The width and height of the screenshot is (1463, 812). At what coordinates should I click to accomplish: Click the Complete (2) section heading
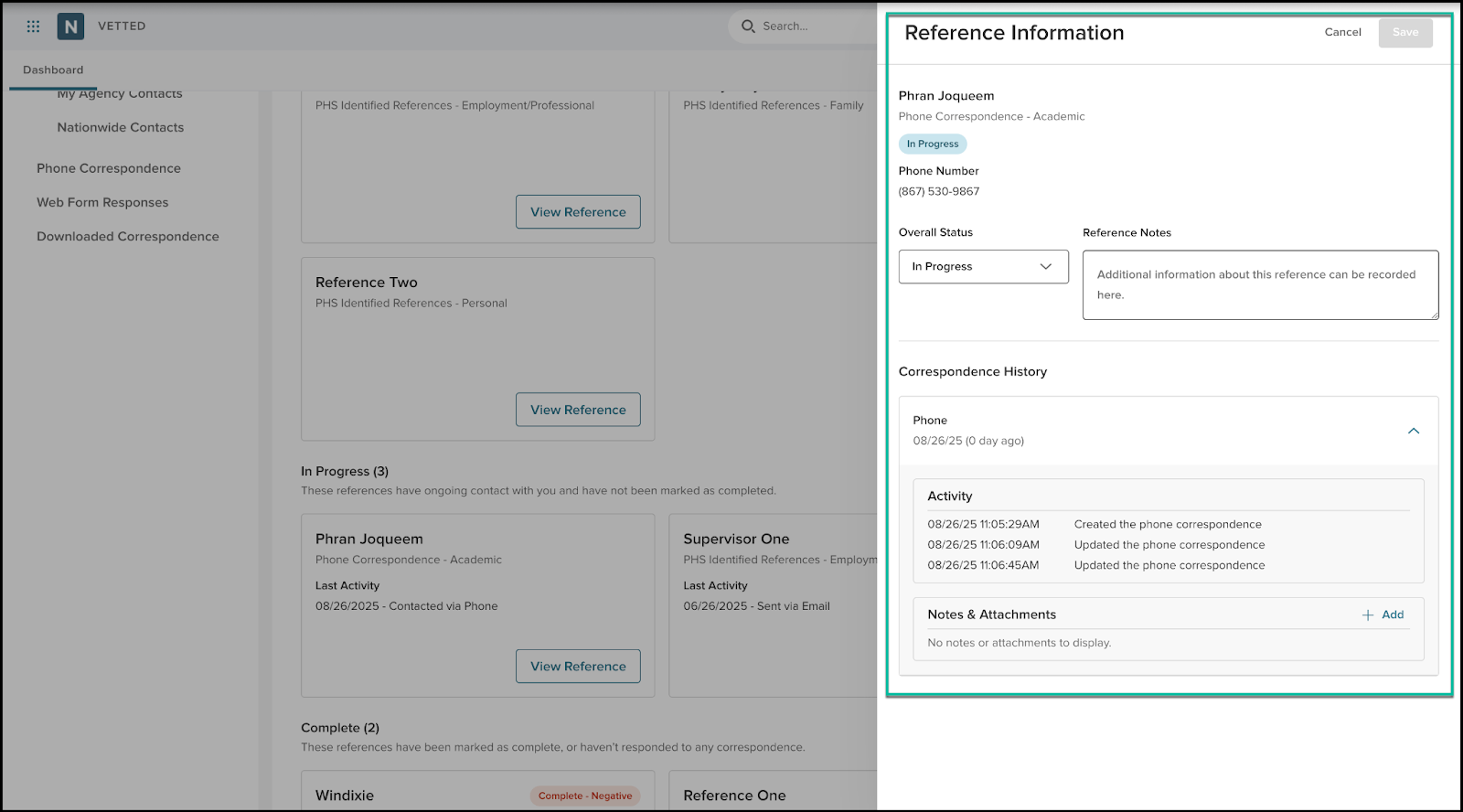[x=340, y=728]
